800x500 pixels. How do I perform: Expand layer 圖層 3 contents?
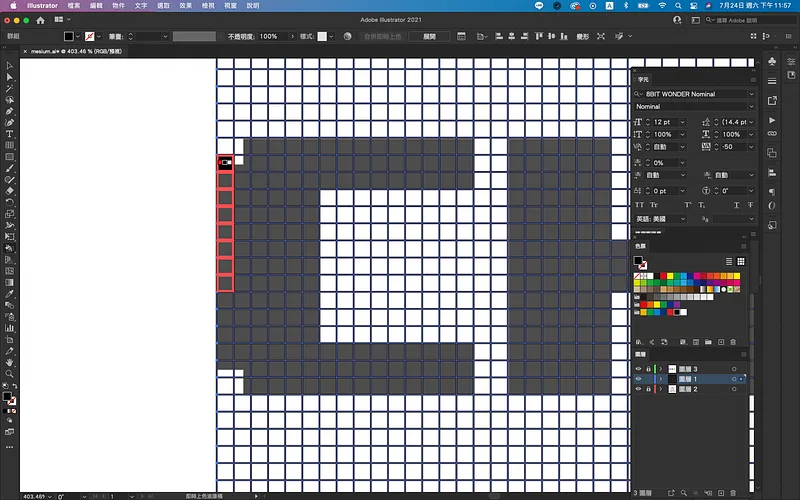[x=661, y=369]
